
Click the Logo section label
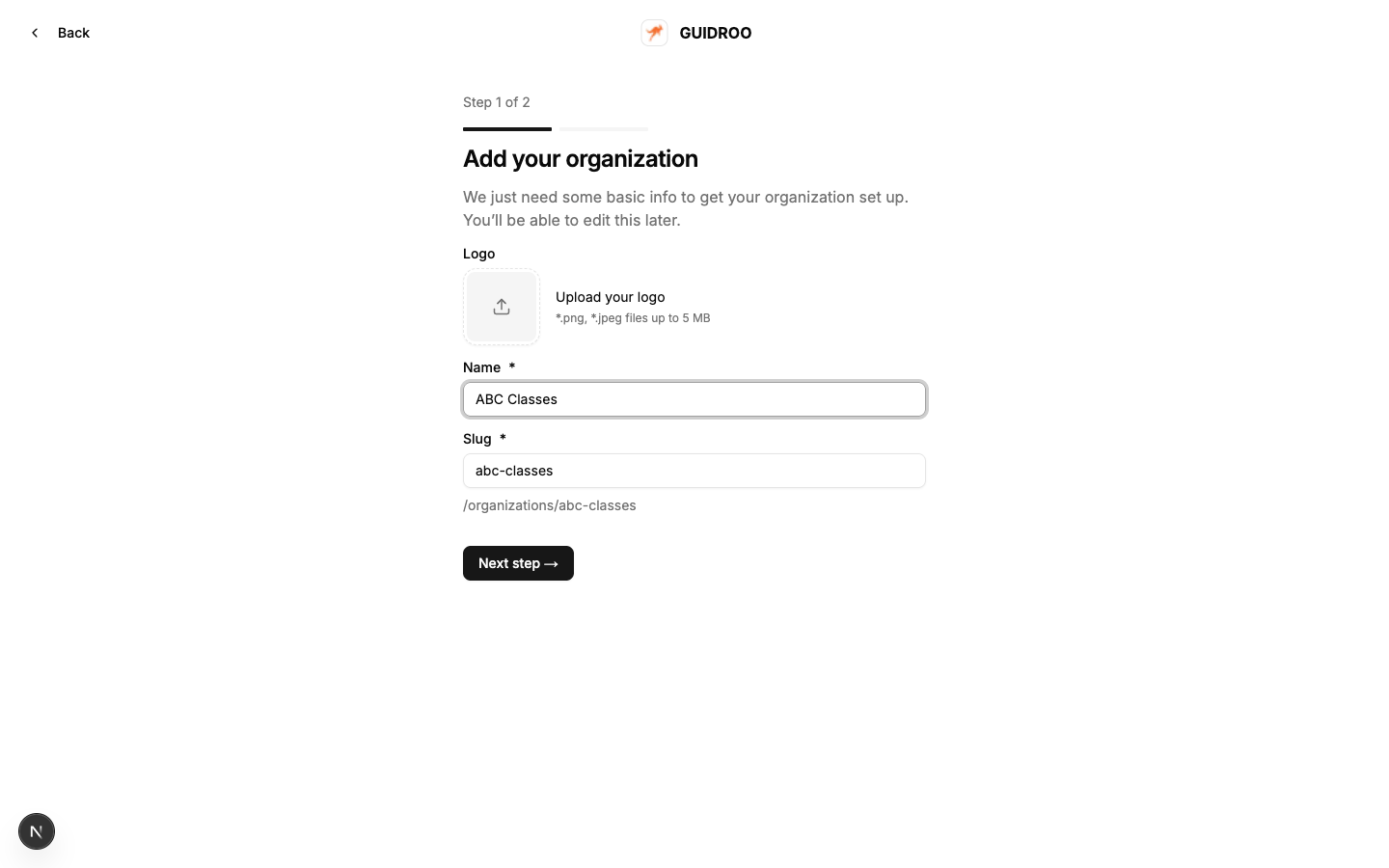coord(478,254)
